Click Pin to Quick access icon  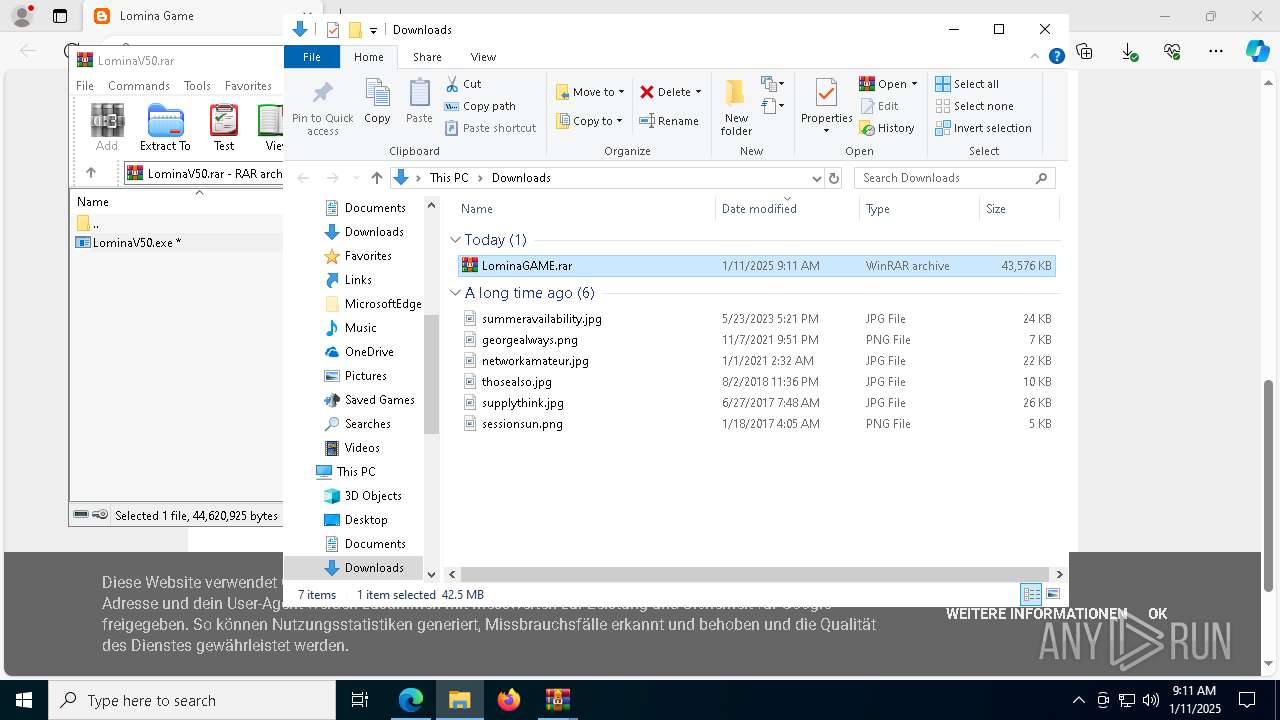[x=322, y=107]
